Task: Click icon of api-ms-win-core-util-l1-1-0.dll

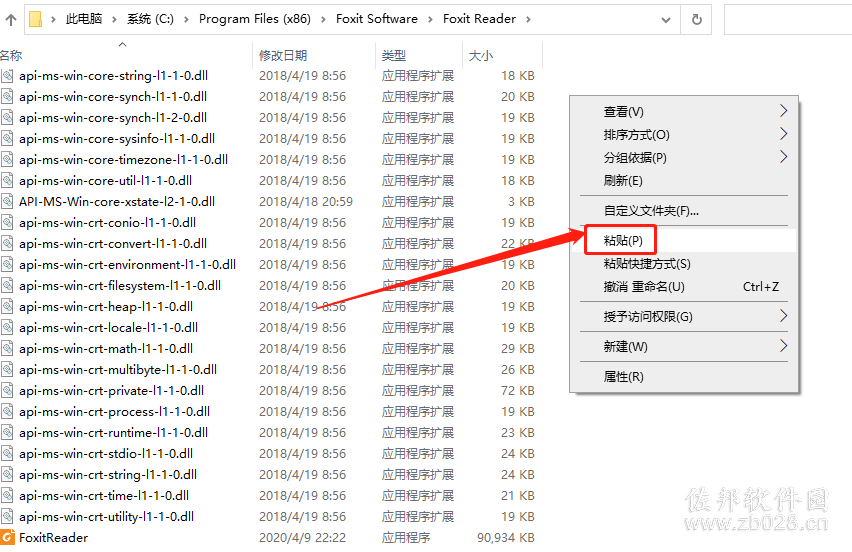Action: [7, 180]
